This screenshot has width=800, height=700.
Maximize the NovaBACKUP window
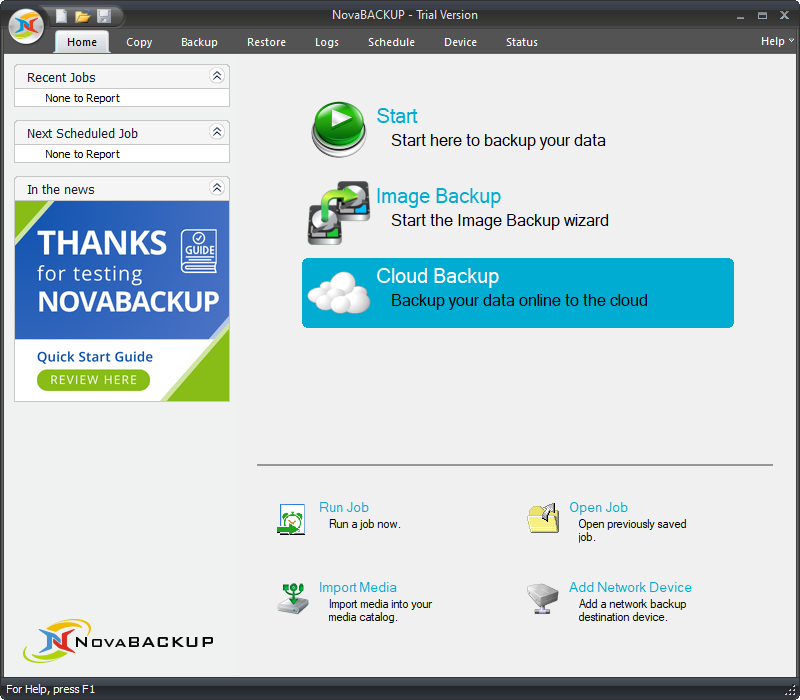coord(762,16)
